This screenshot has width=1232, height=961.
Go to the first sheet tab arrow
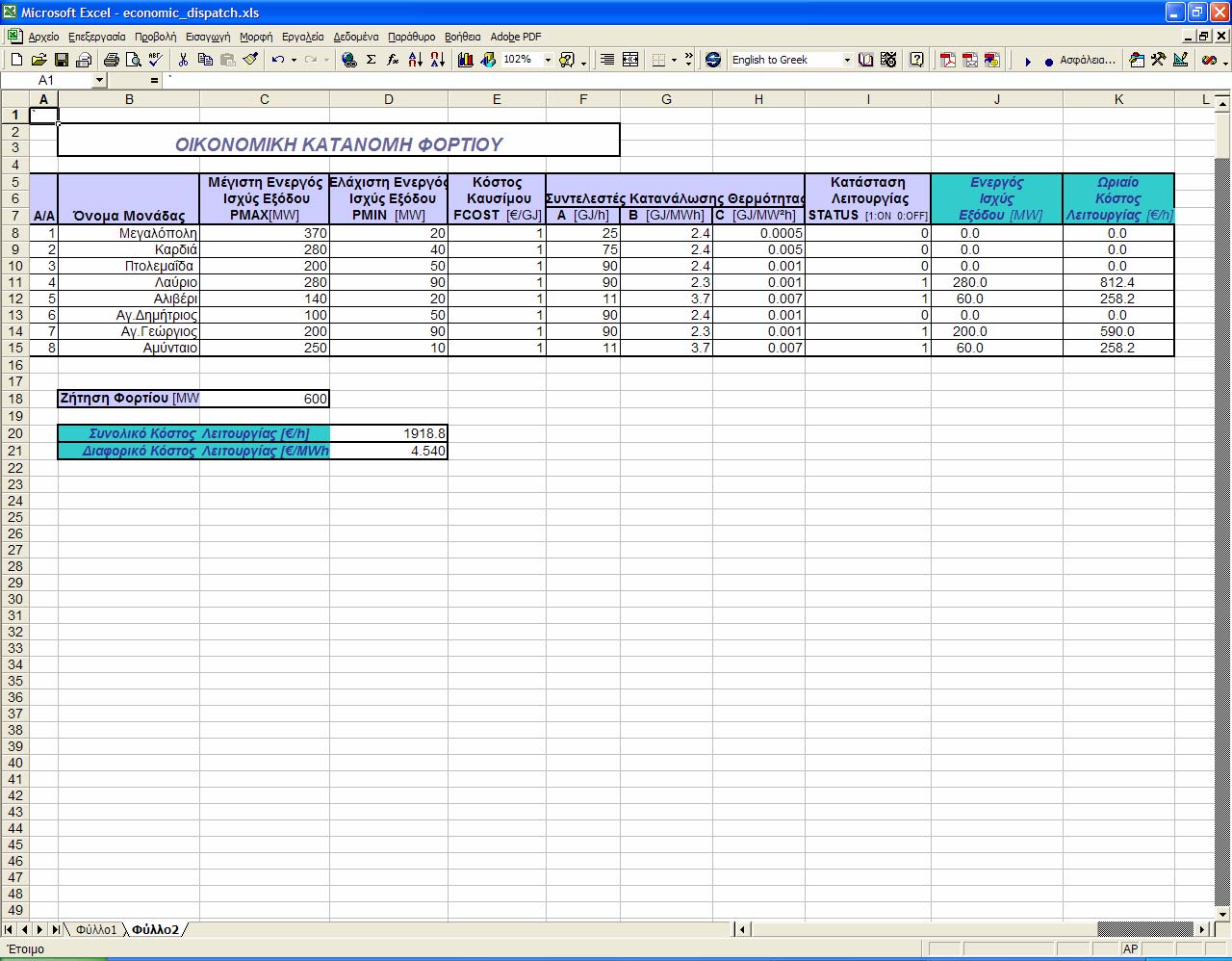pos(9,929)
